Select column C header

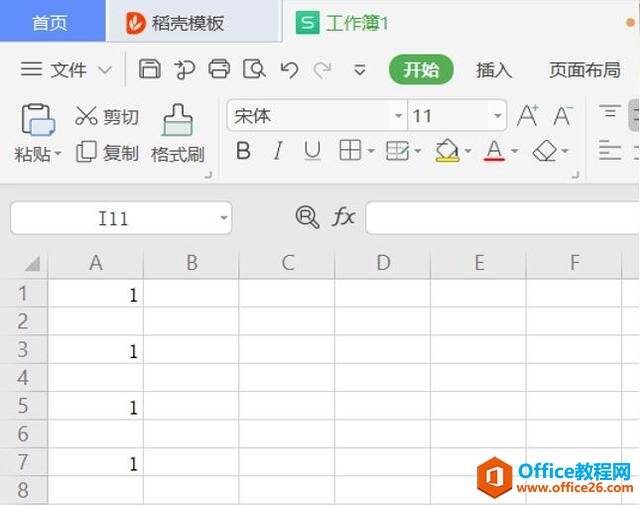pyautogui.click(x=287, y=262)
